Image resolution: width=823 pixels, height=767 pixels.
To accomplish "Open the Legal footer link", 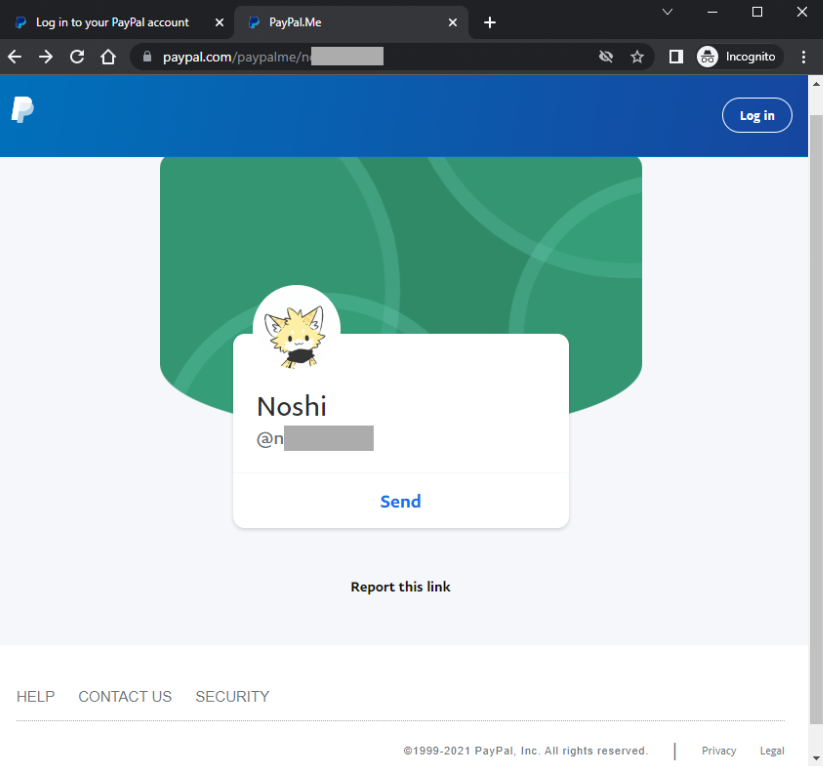I will (x=772, y=751).
